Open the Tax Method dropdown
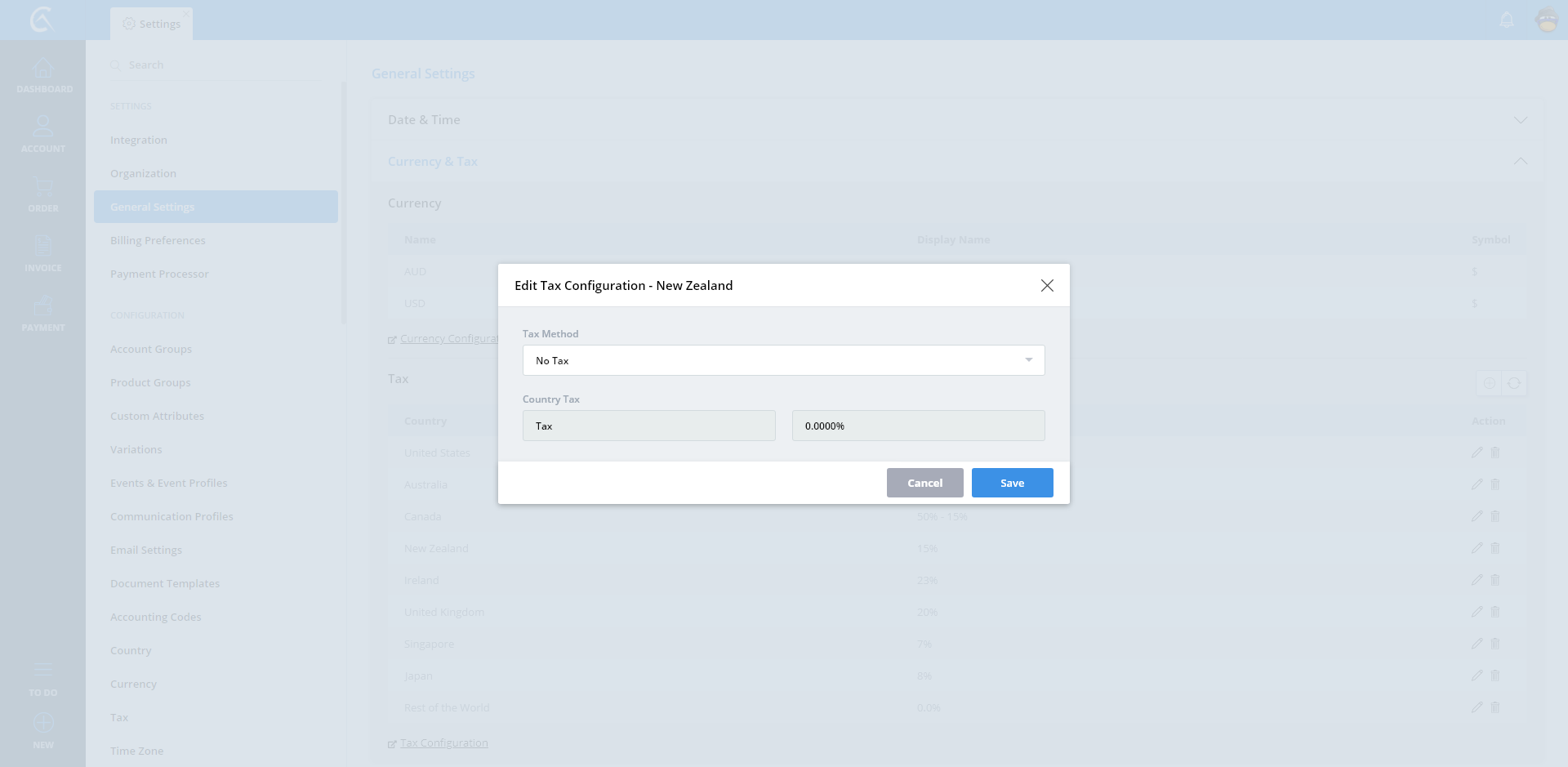The image size is (1568, 767). point(783,360)
